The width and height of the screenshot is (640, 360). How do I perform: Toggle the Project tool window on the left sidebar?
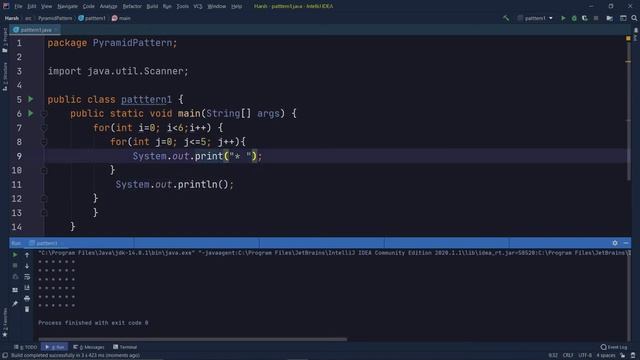click(5, 40)
